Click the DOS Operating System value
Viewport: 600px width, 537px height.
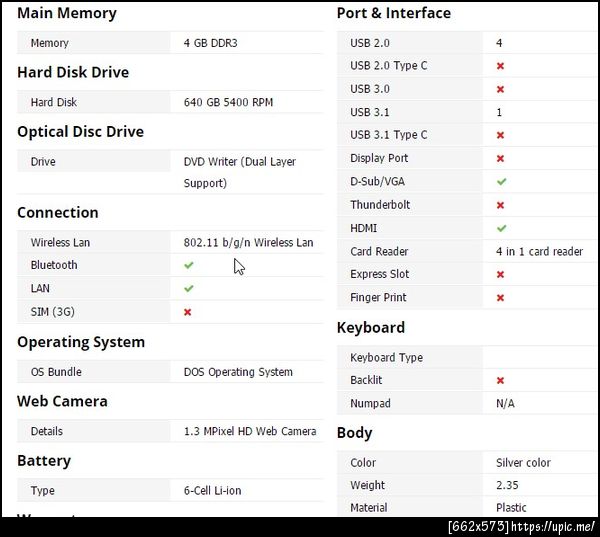238,372
